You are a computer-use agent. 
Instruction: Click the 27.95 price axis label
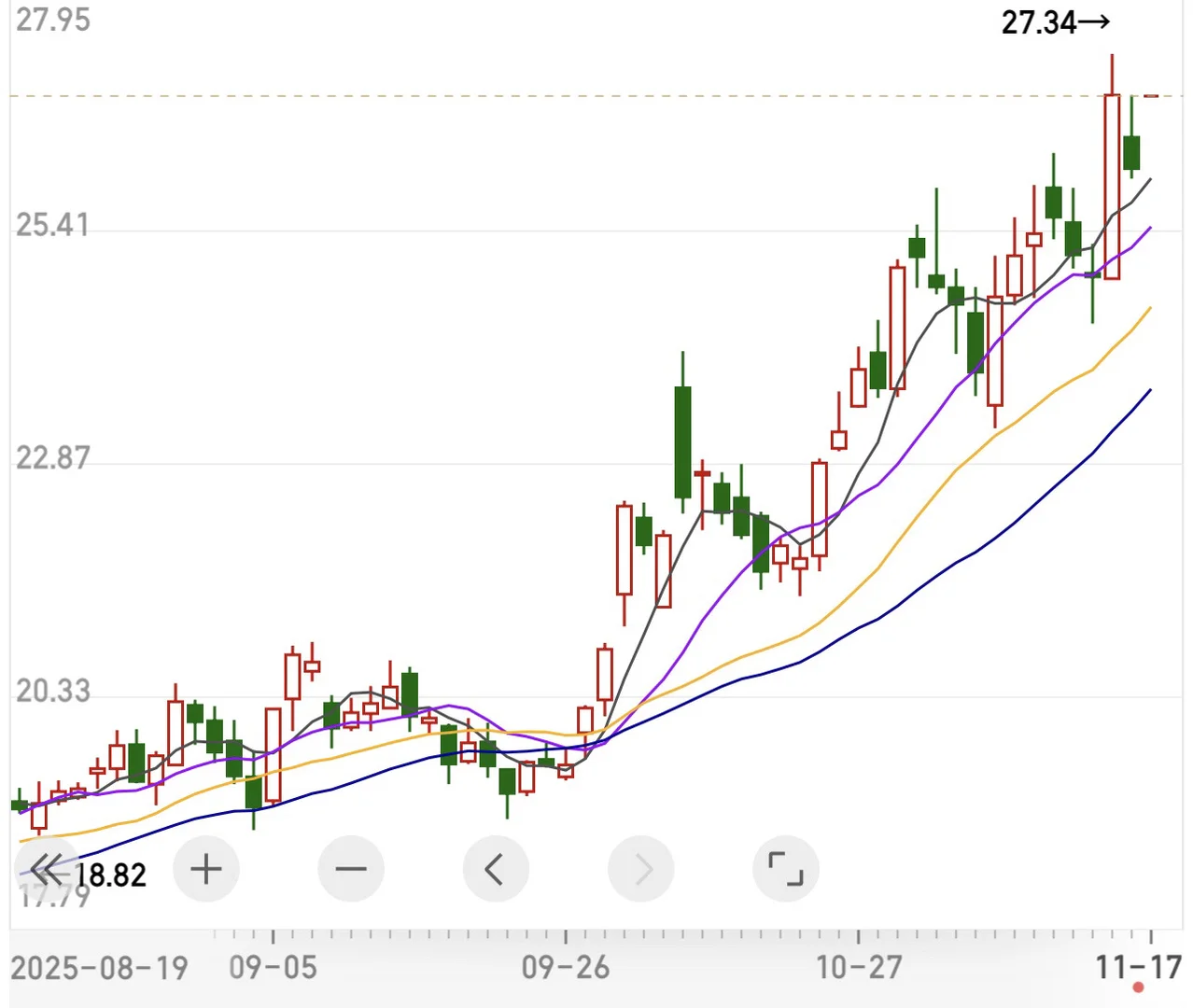click(53, 20)
